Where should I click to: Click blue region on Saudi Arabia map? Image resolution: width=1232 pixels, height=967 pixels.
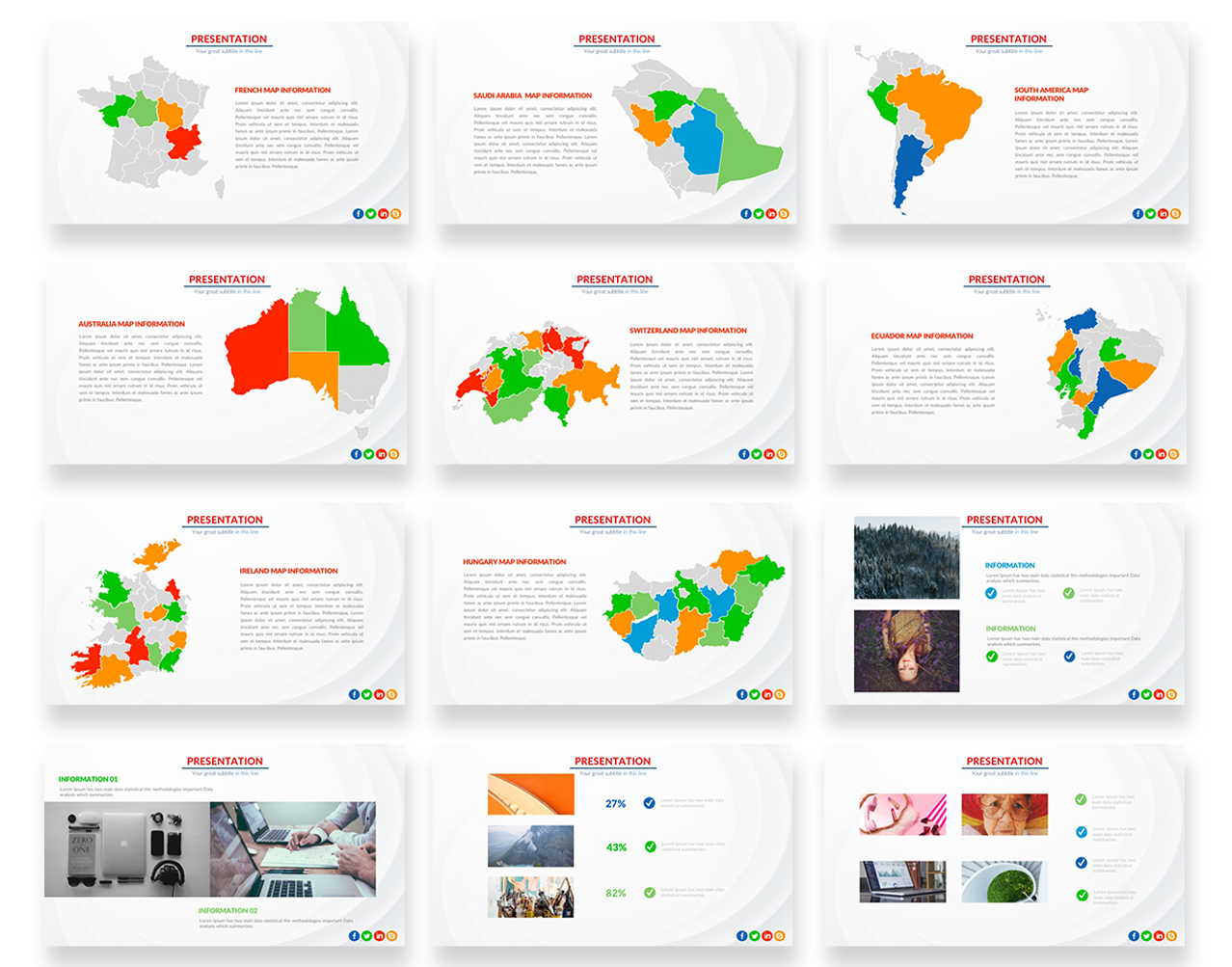[700, 140]
